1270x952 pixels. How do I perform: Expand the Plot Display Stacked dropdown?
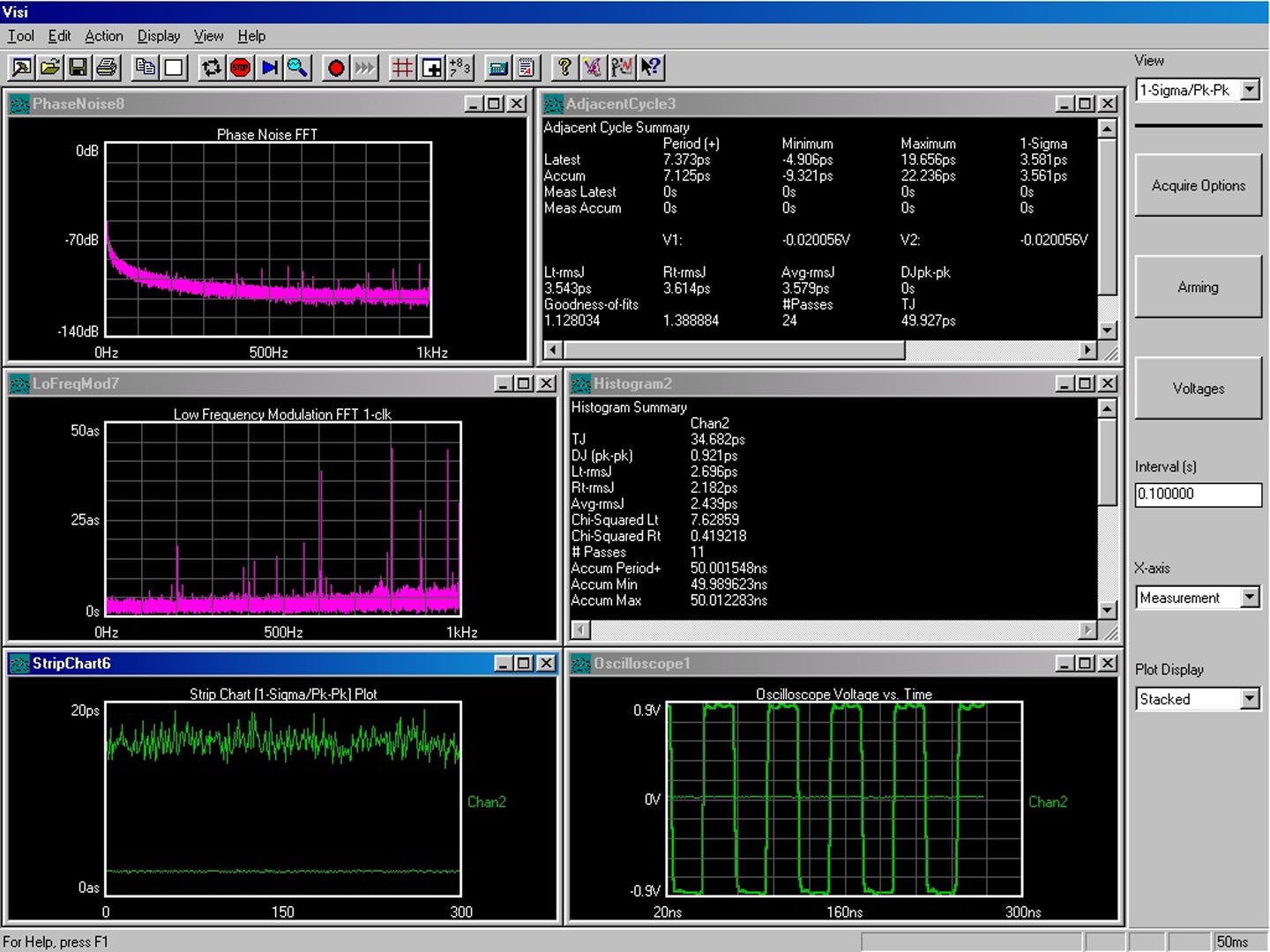point(1250,699)
